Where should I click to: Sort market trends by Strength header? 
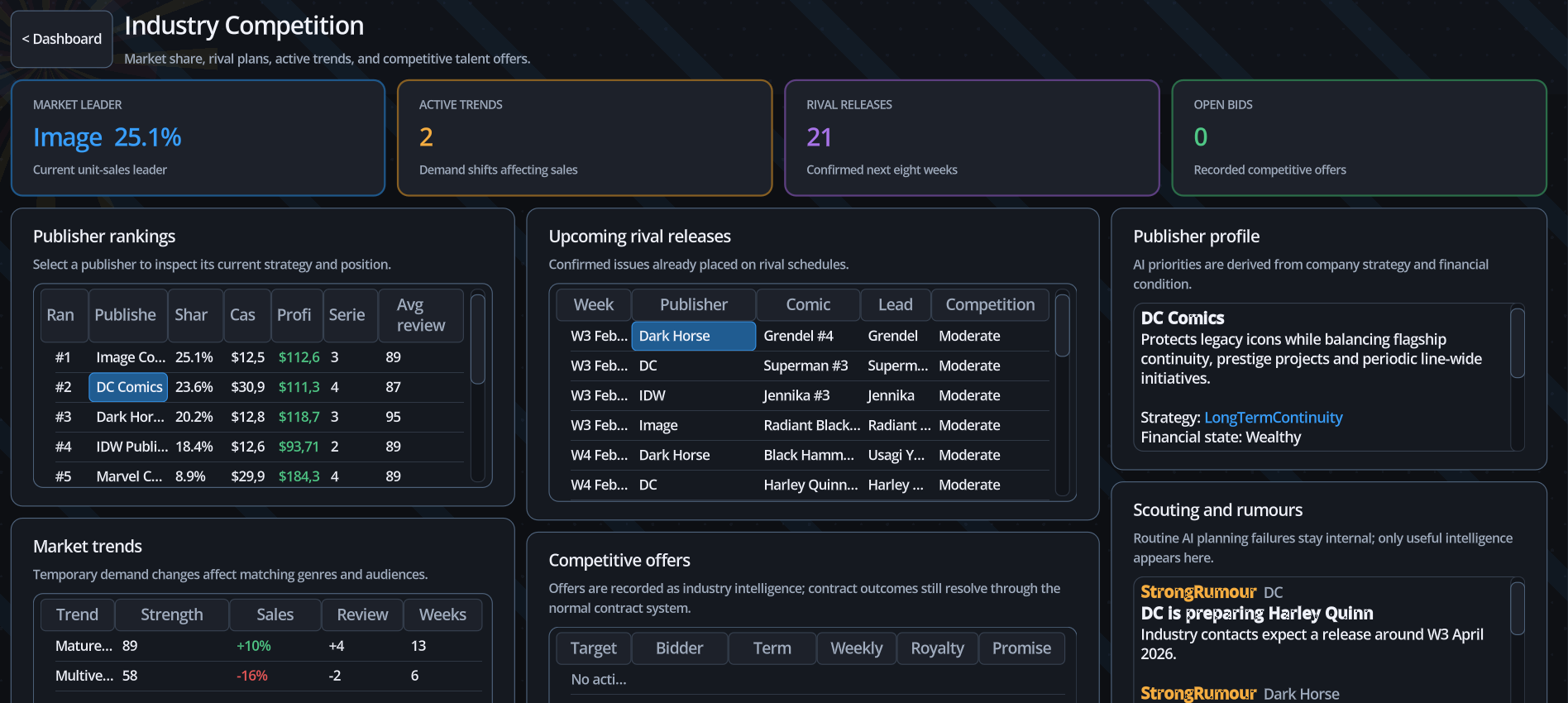[x=171, y=615]
